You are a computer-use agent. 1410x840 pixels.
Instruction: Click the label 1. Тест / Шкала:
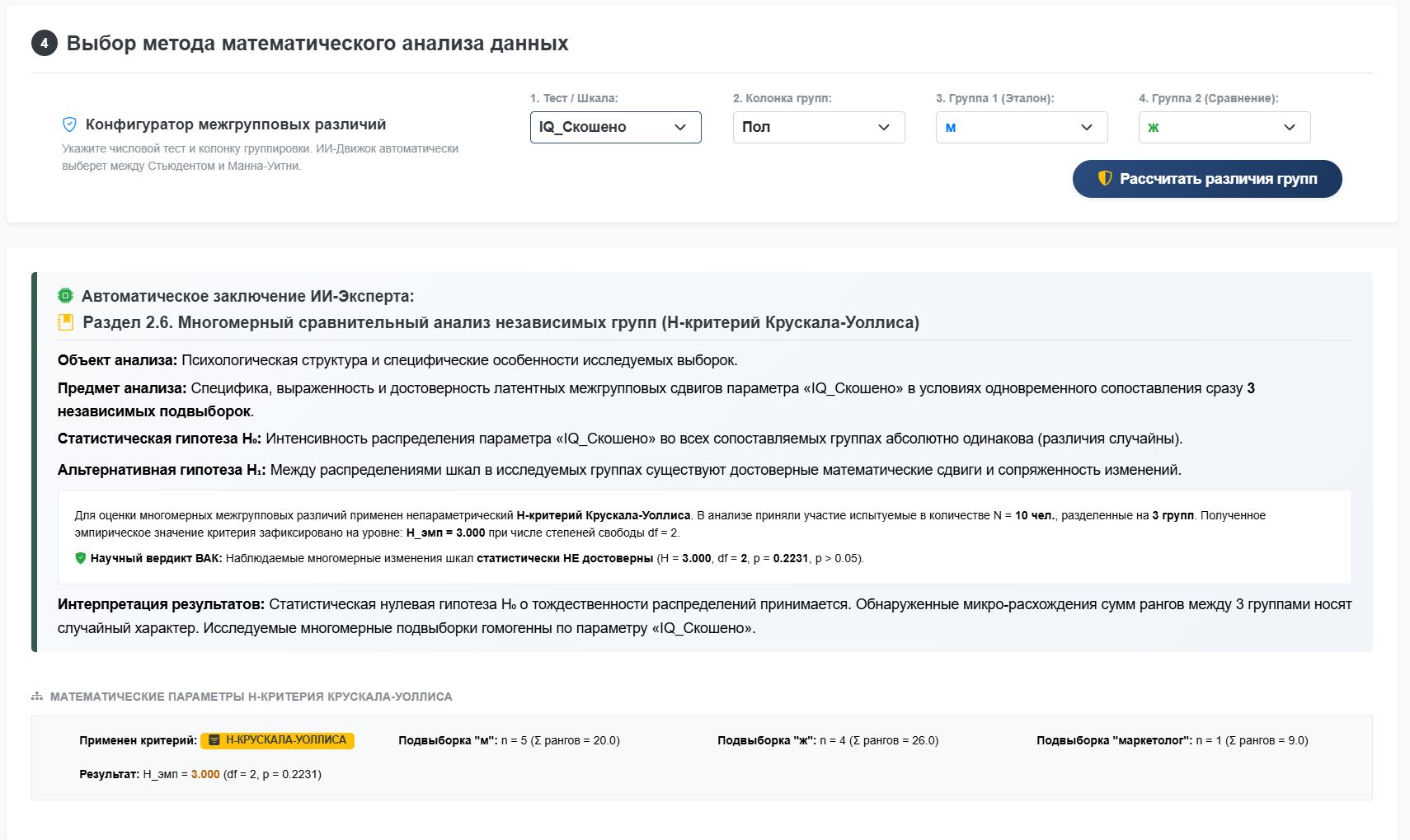click(574, 98)
